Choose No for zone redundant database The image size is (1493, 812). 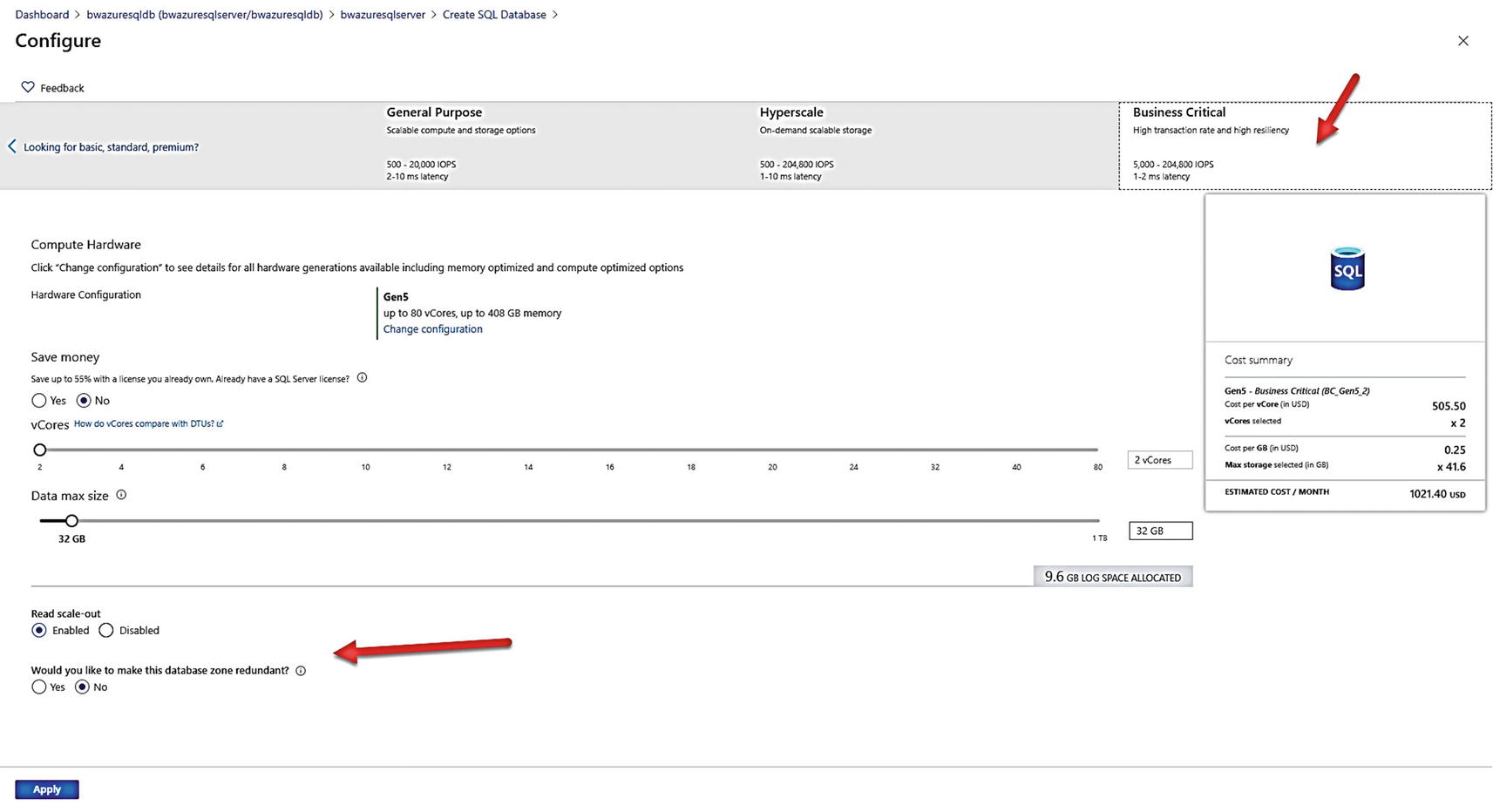pos(82,687)
